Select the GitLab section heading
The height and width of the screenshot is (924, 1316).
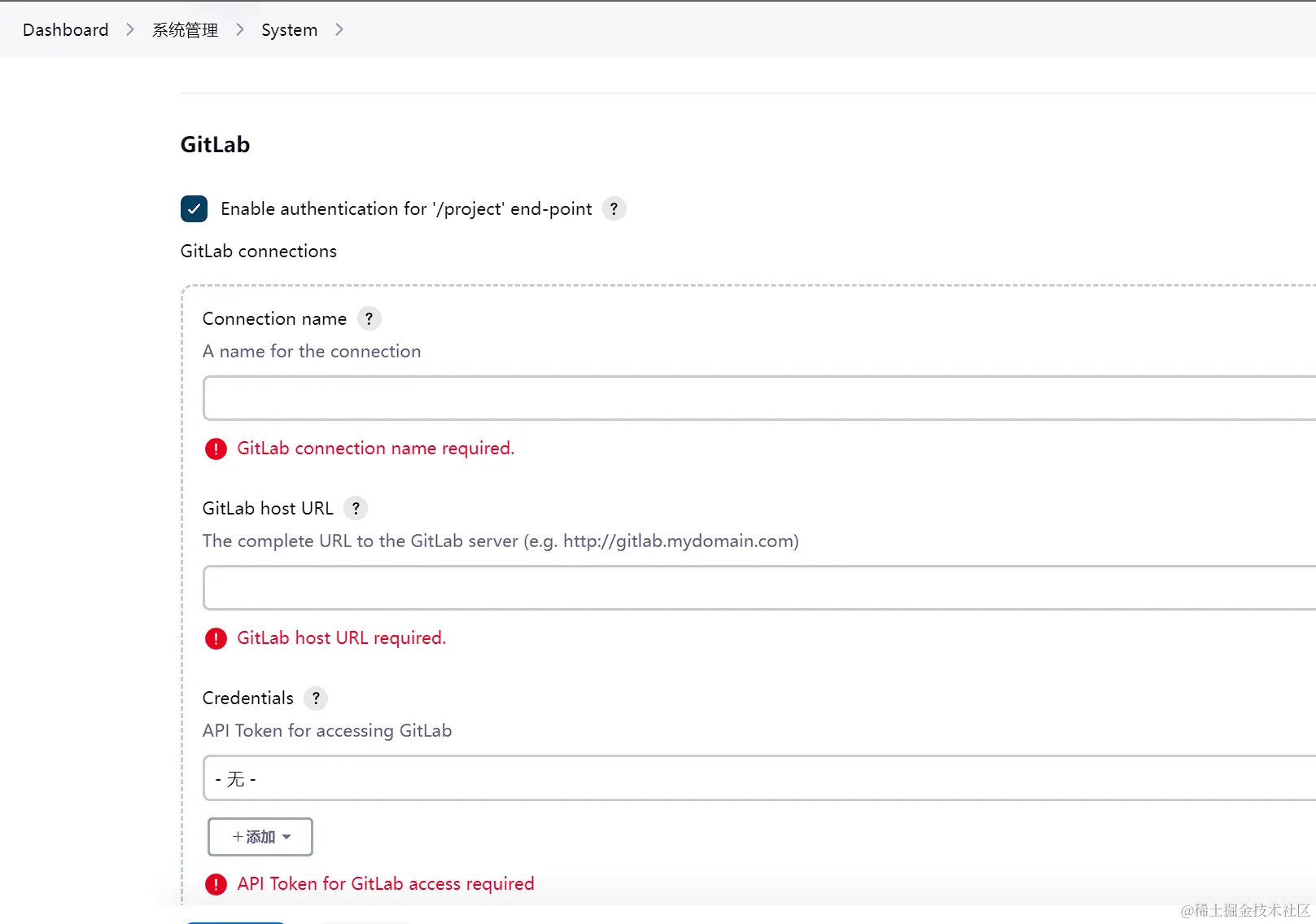pos(215,145)
